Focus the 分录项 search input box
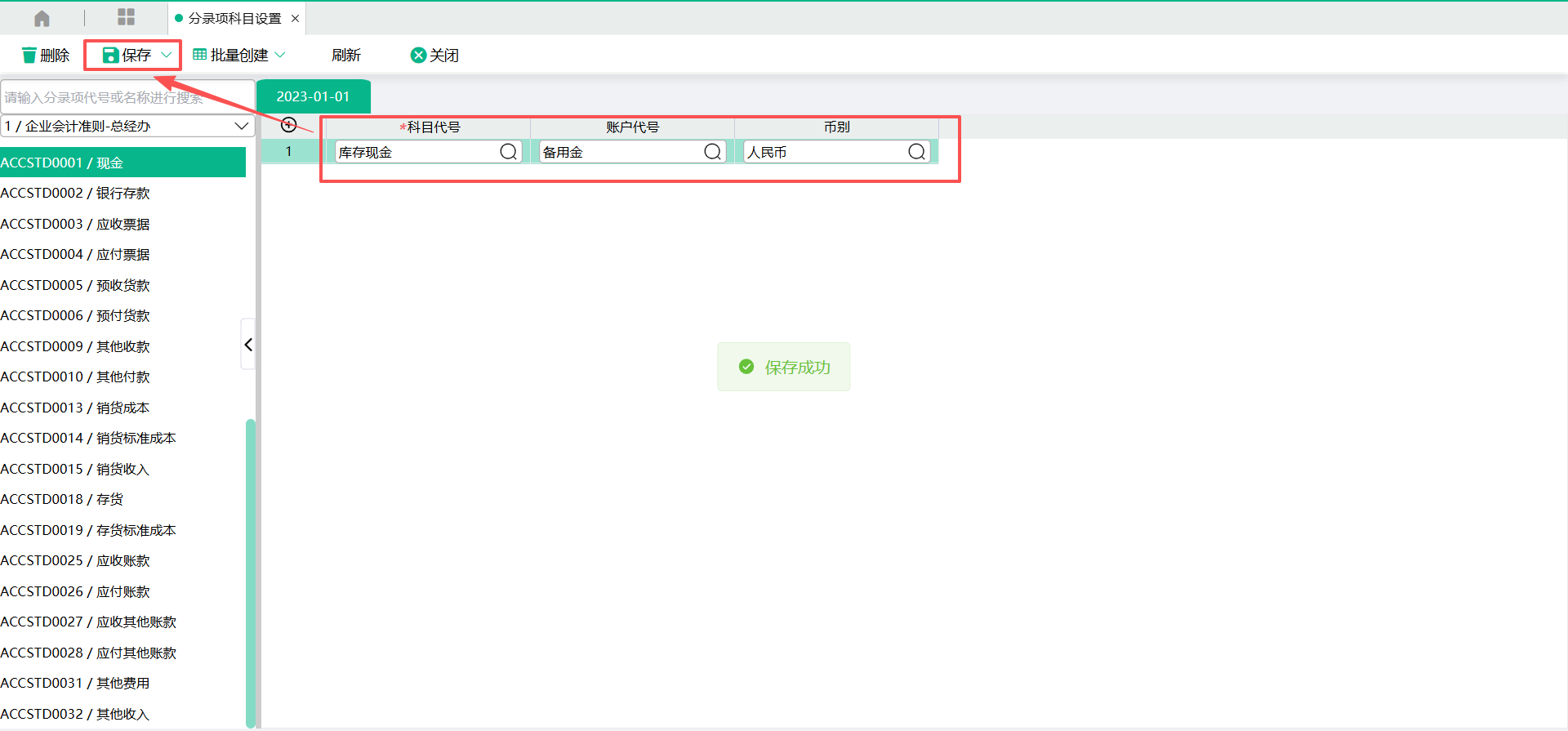 (x=127, y=97)
